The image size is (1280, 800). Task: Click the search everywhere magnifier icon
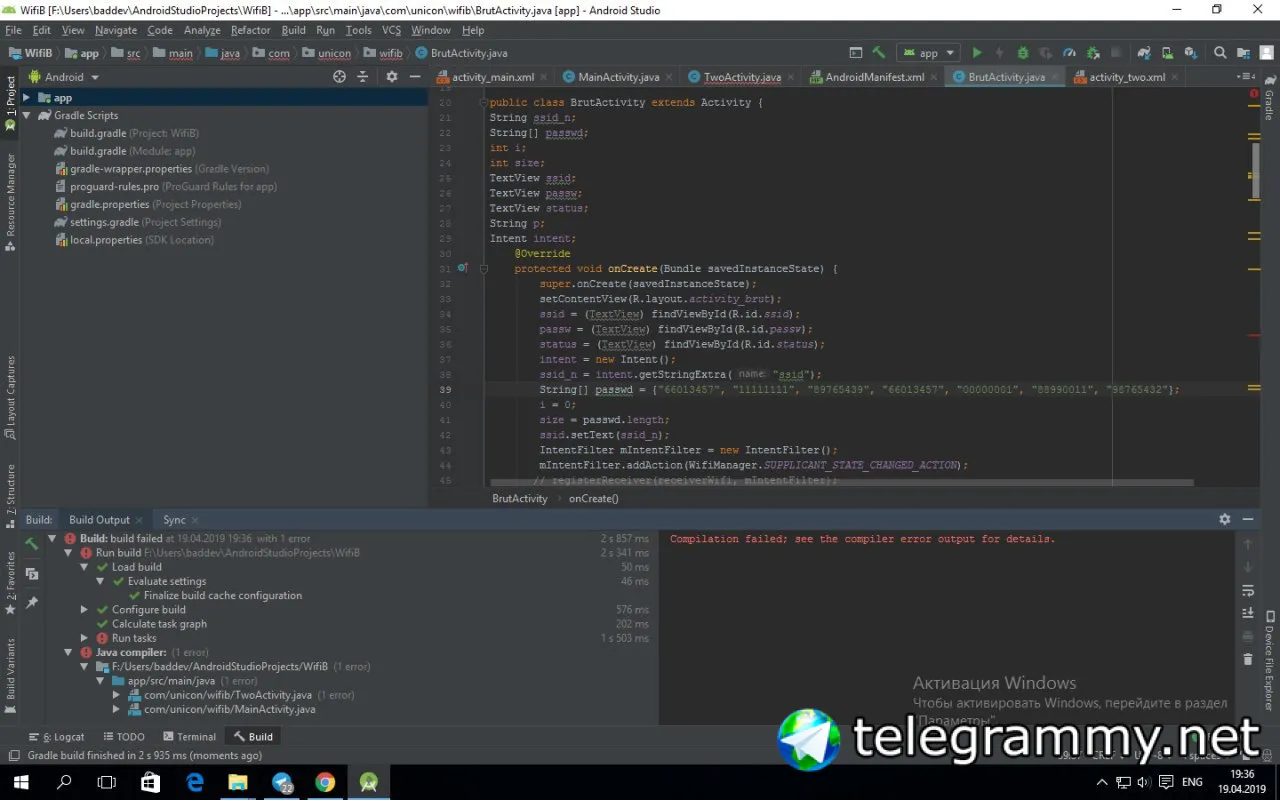click(x=1220, y=53)
